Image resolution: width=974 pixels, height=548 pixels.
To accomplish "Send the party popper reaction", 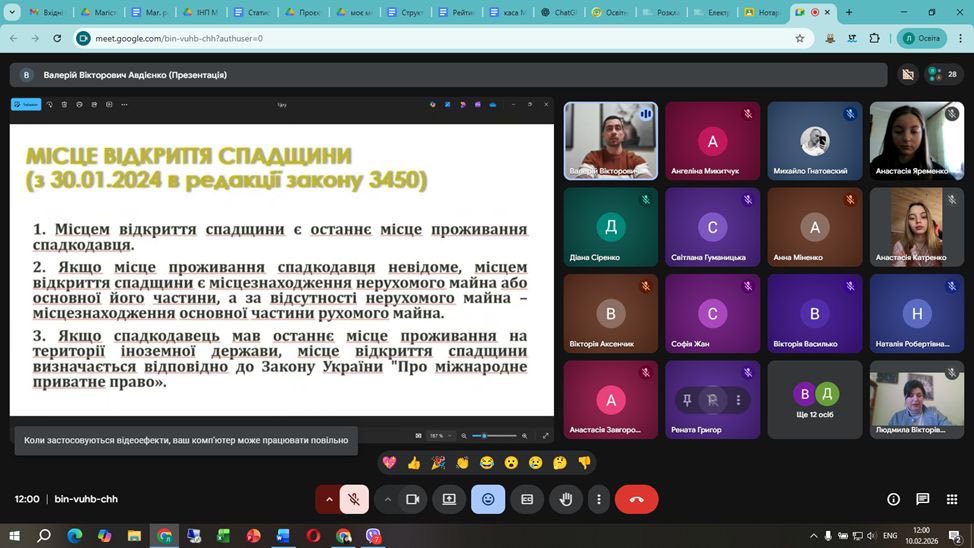I will [438, 463].
